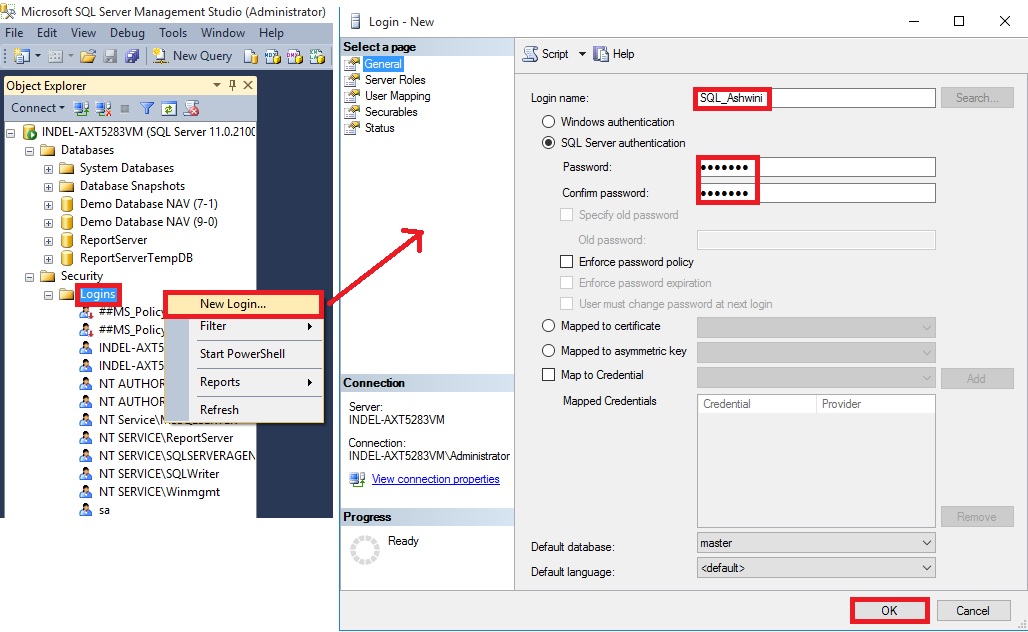Click the Connect to server icon in Object Explorer
This screenshot has width=1028, height=632.
79,108
